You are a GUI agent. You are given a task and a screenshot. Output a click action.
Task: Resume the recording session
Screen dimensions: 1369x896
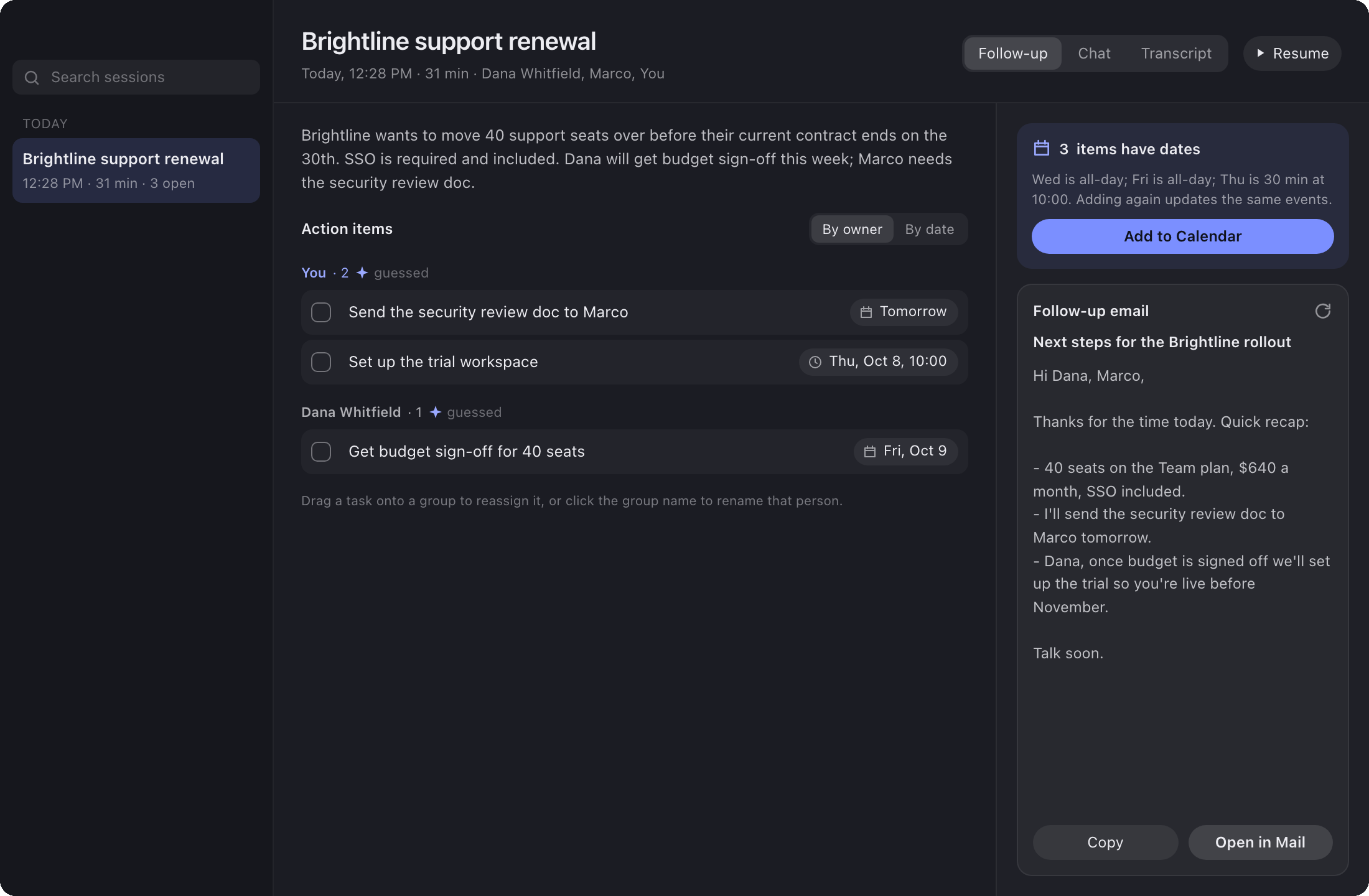pyautogui.click(x=1292, y=54)
